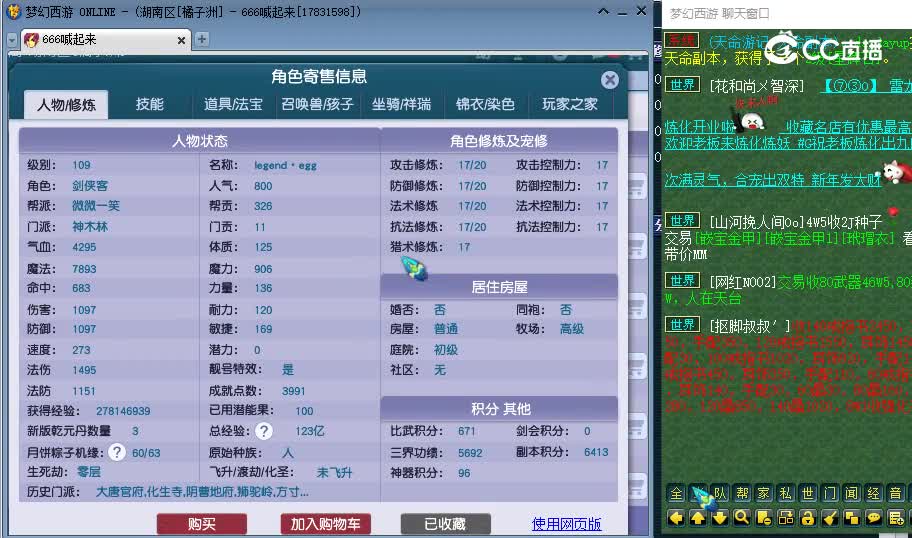Click player name 抠脚叔叔 in chat
This screenshot has height=538, width=912.
tap(750, 326)
